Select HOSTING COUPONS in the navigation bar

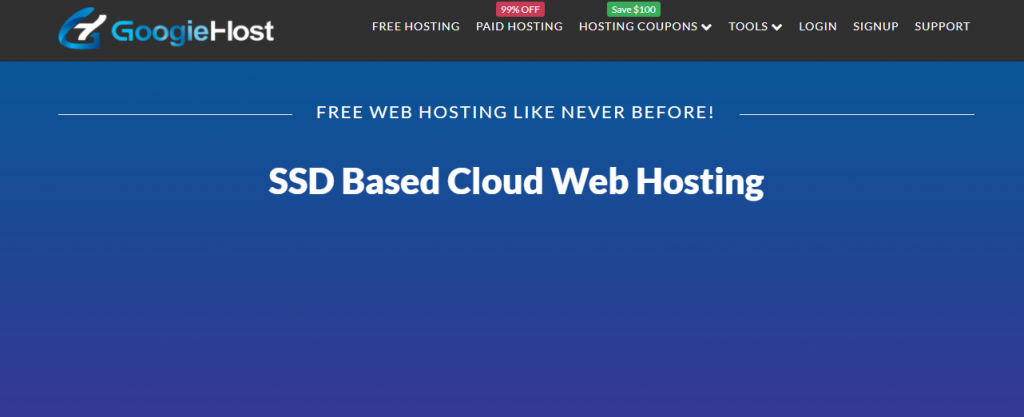[x=638, y=27]
